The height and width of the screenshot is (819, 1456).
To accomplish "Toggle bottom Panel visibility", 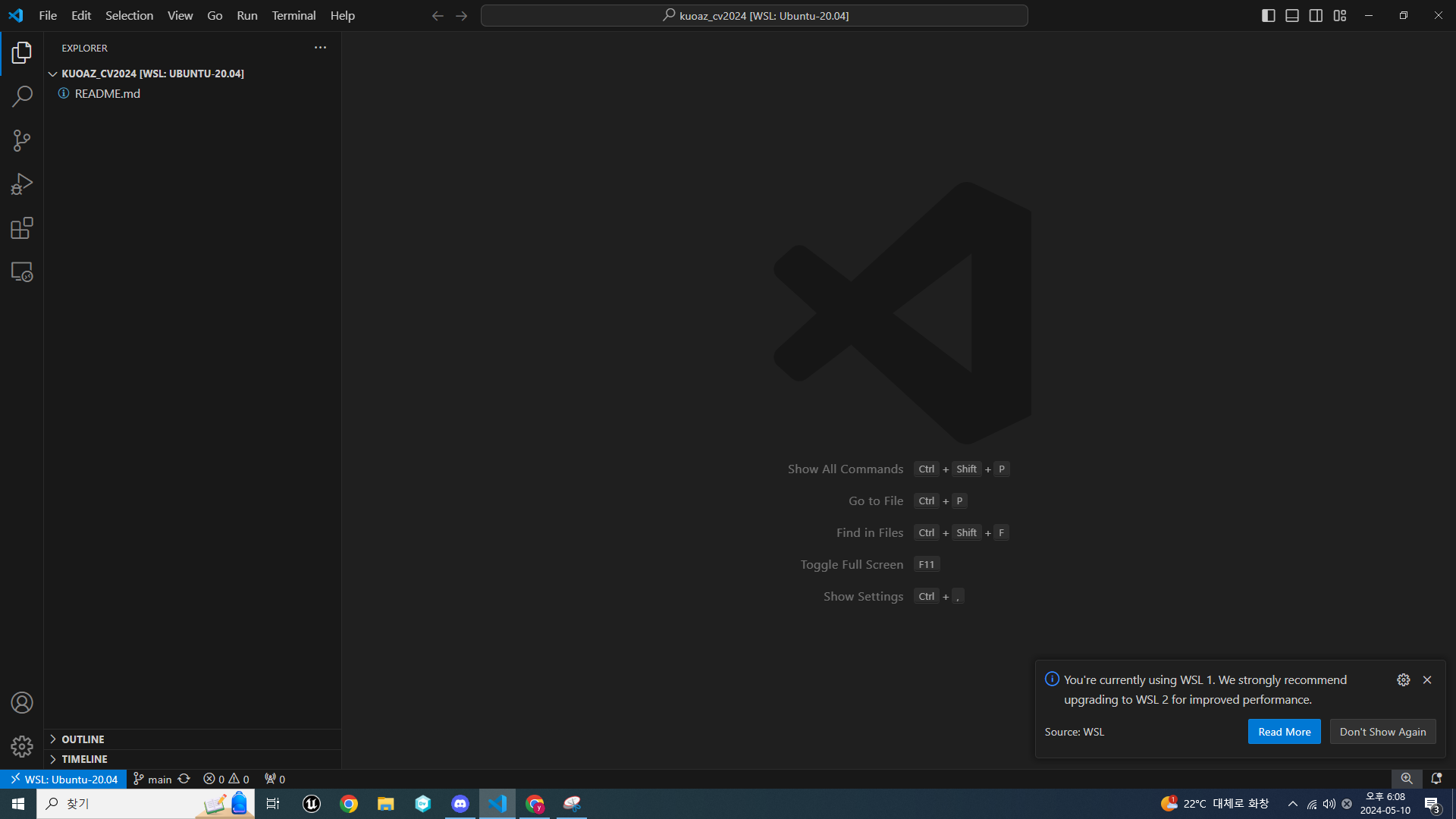I will pyautogui.click(x=1292, y=16).
